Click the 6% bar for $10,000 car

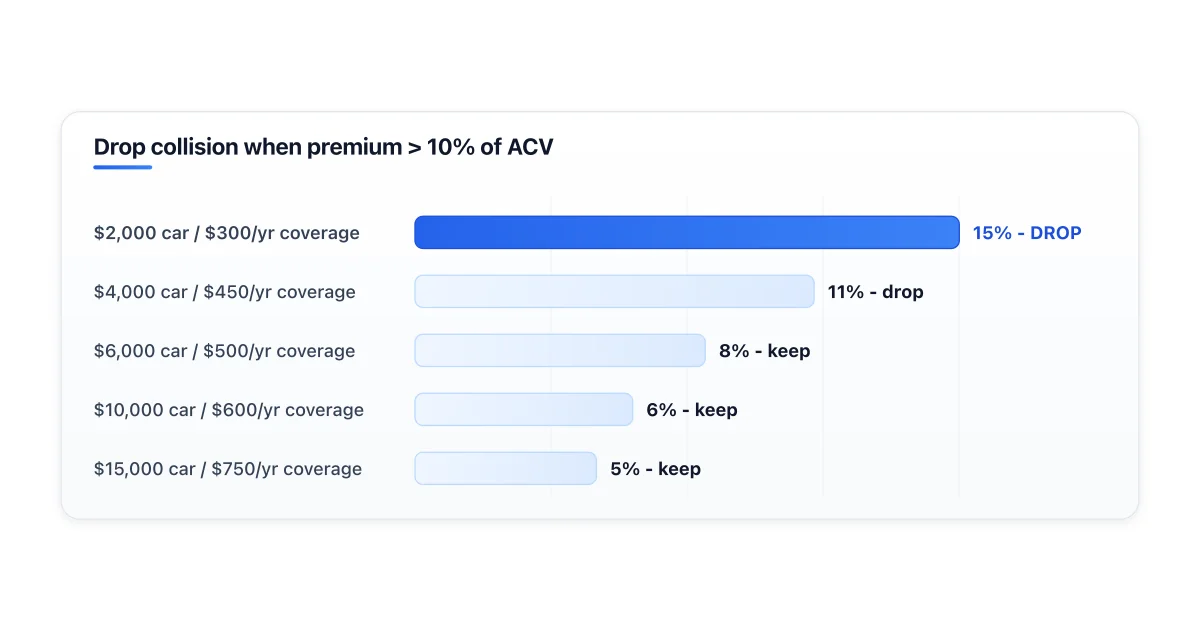pyautogui.click(x=524, y=409)
